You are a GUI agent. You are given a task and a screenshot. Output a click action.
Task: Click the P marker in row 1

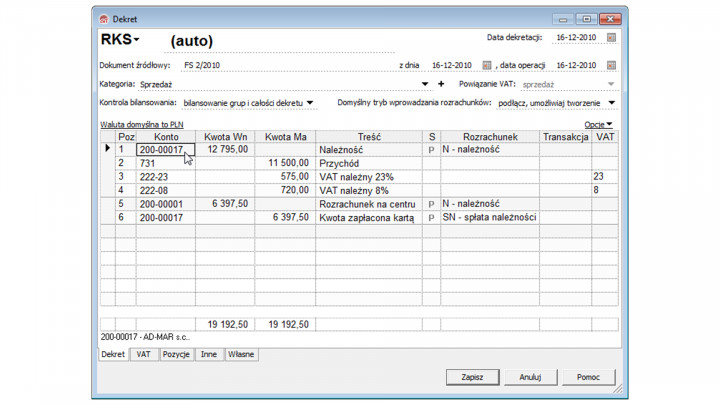point(431,149)
